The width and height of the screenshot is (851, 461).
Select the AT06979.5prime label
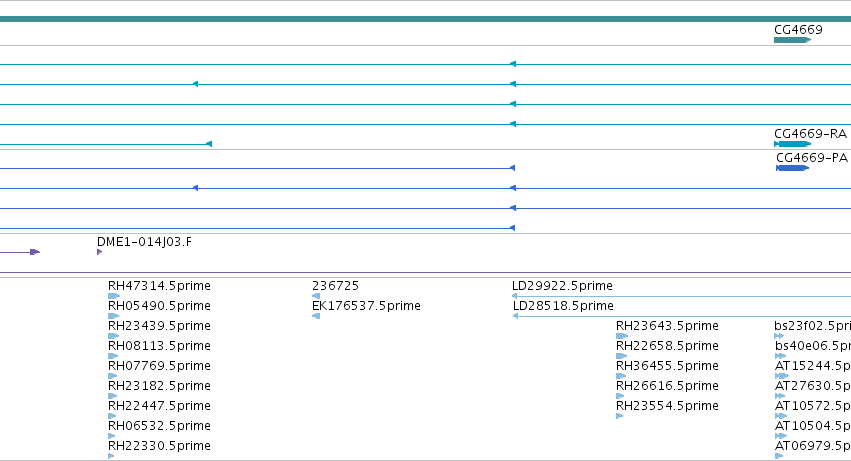[813, 446]
